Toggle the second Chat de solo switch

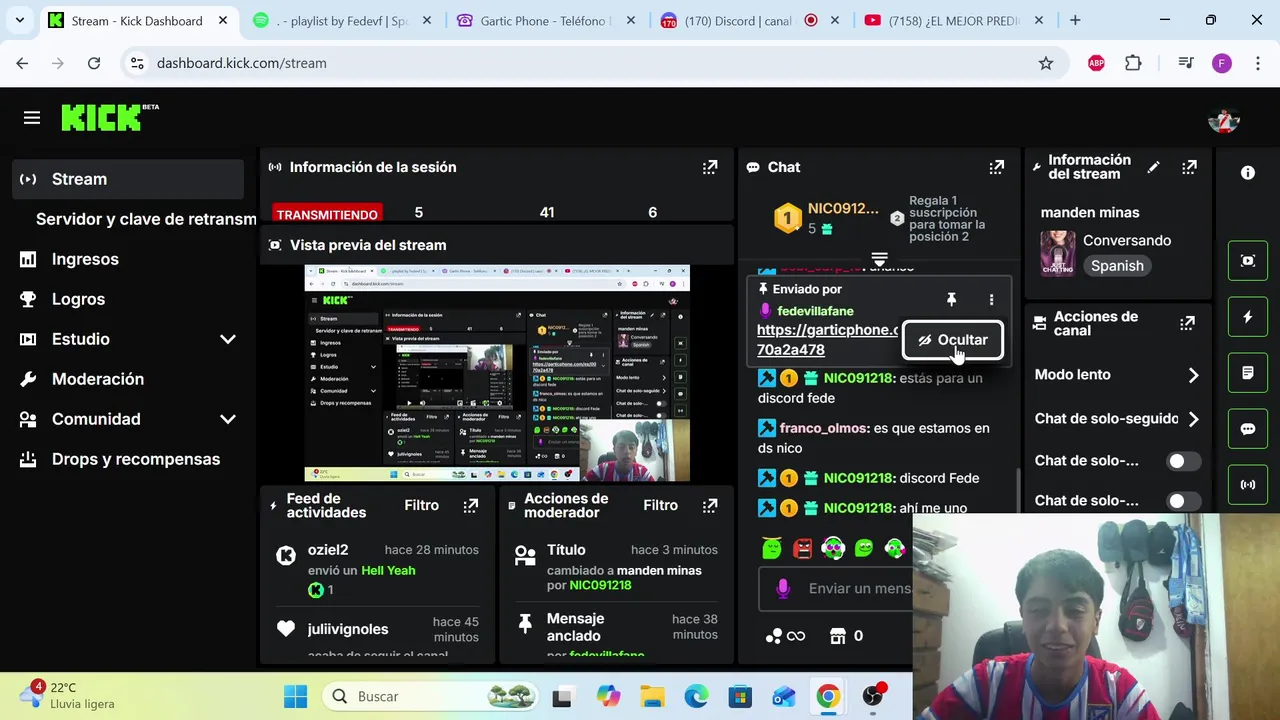click(1183, 501)
